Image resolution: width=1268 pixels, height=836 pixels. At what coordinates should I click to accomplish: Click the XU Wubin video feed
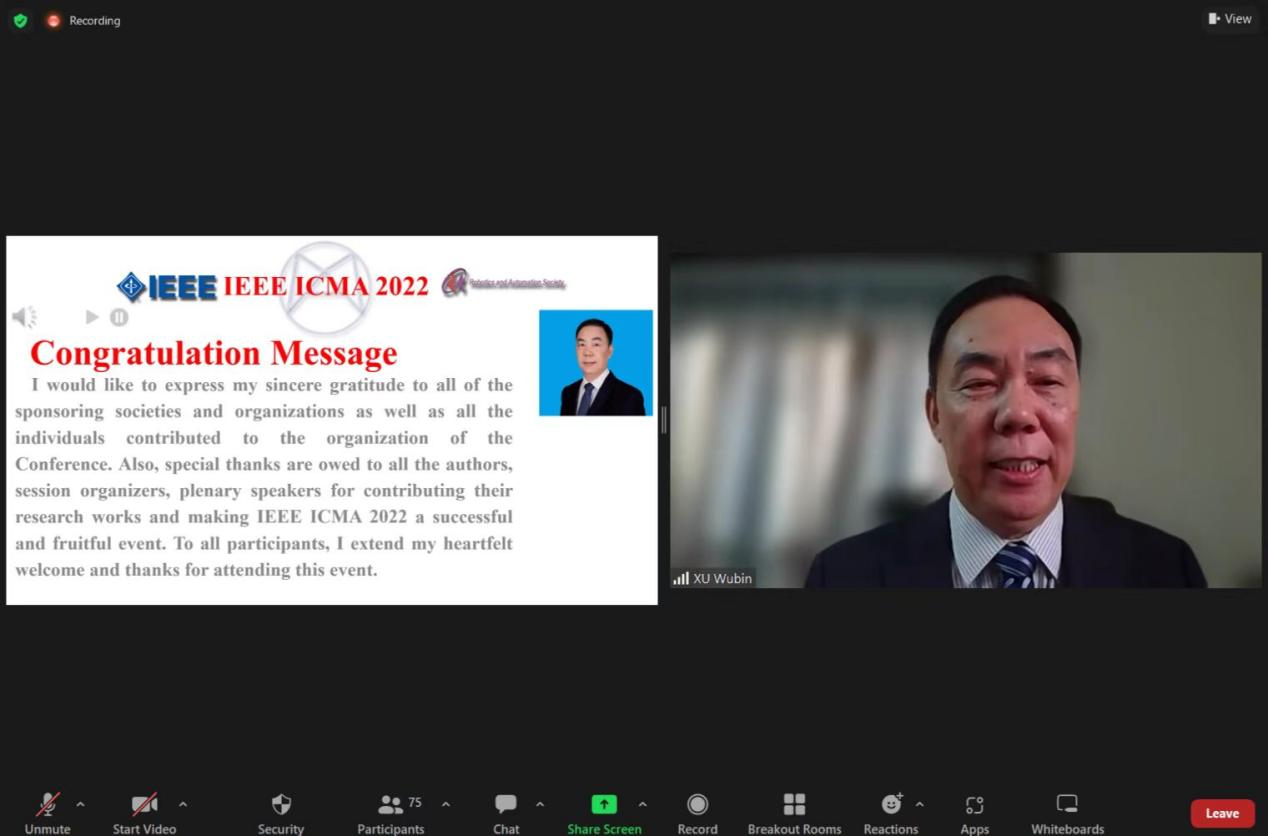965,420
